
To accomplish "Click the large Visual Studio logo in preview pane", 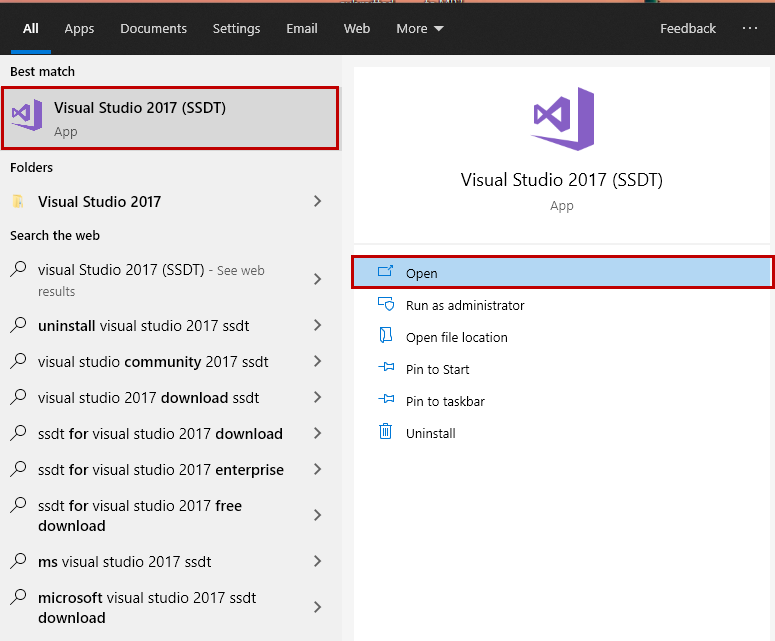I will (x=563, y=119).
